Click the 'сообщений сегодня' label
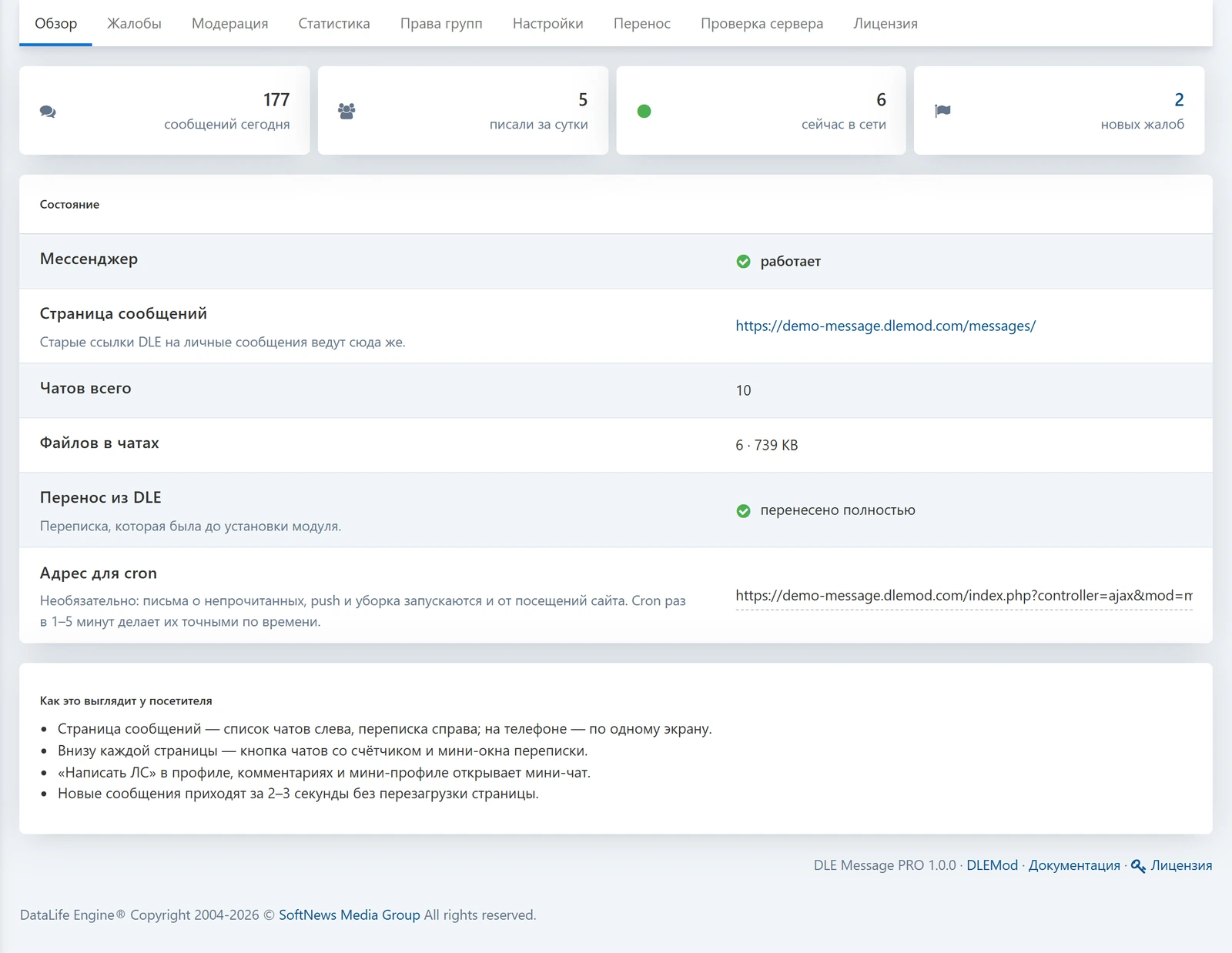 point(227,124)
